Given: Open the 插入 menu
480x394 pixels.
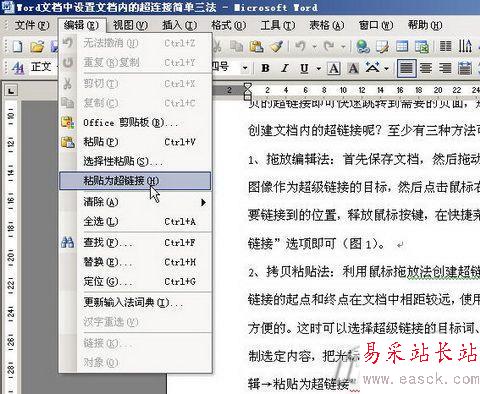Looking at the screenshot, I should (179, 25).
